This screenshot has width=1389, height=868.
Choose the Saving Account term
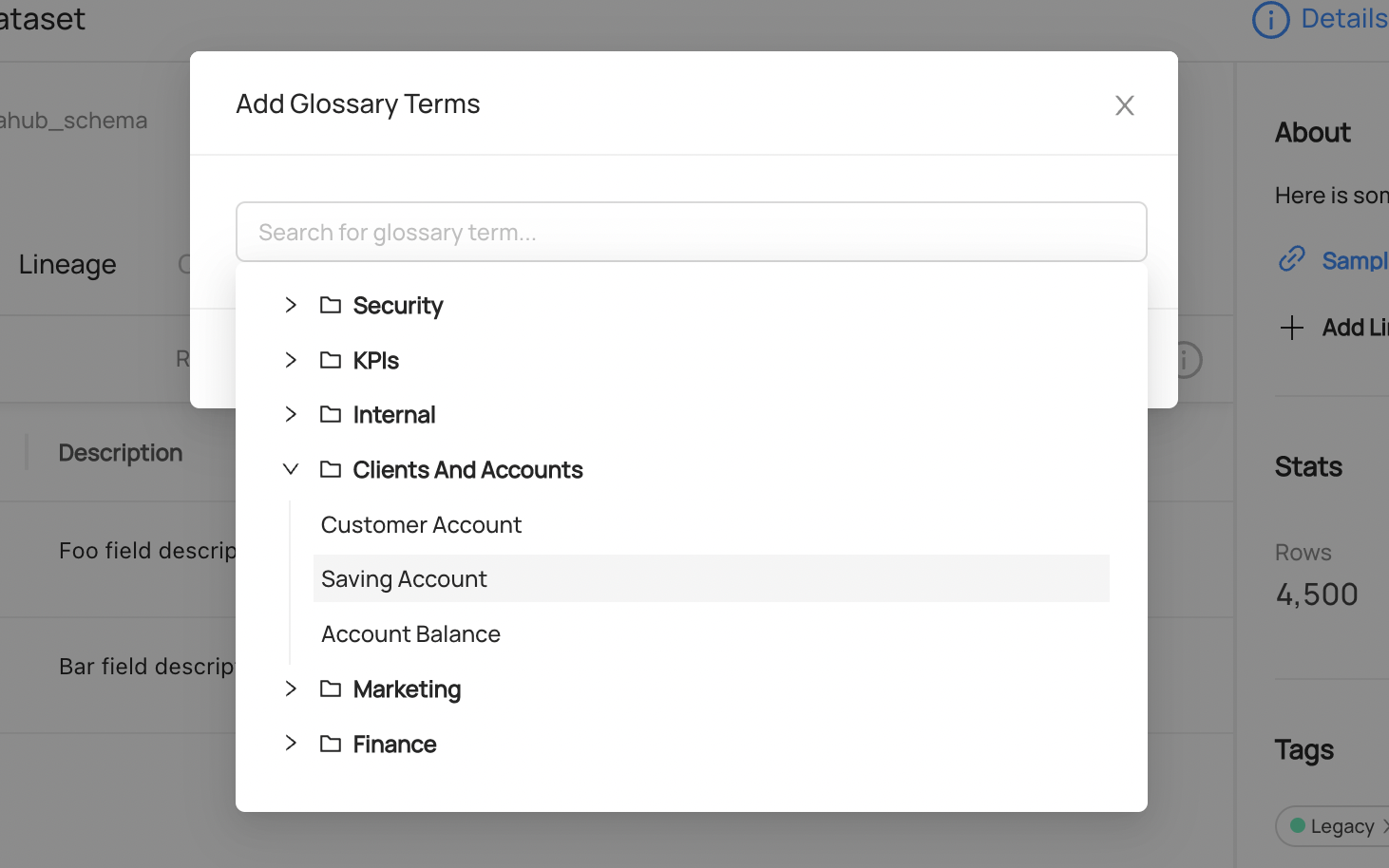(x=404, y=579)
